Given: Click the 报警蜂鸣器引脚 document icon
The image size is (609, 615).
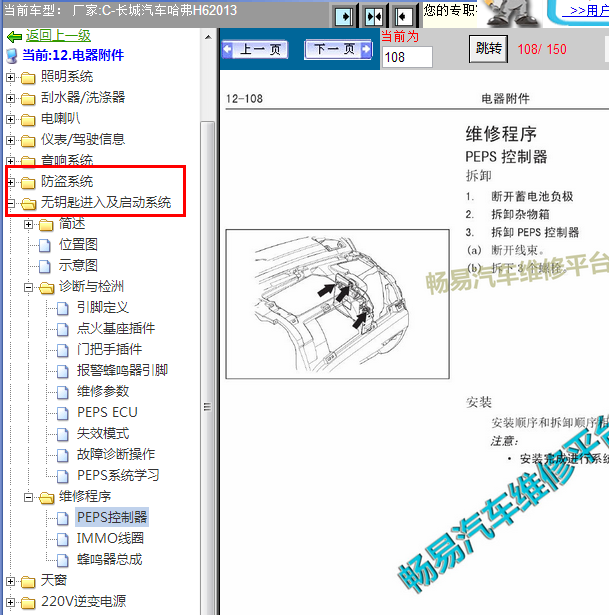Looking at the screenshot, I should tap(63, 371).
